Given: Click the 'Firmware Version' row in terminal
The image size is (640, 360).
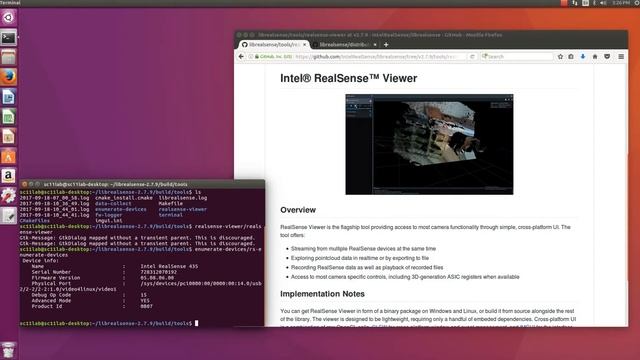Looking at the screenshot, I should [102, 278].
